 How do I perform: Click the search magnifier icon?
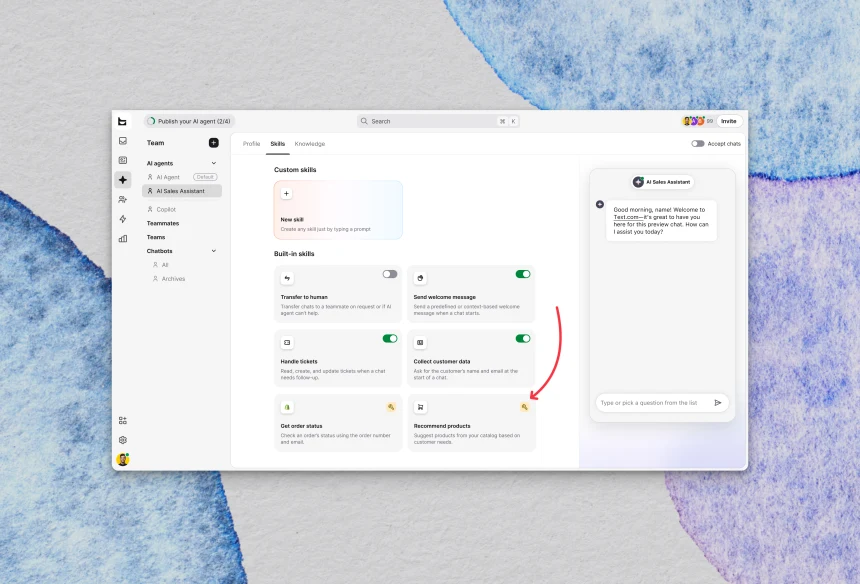pyautogui.click(x=364, y=121)
